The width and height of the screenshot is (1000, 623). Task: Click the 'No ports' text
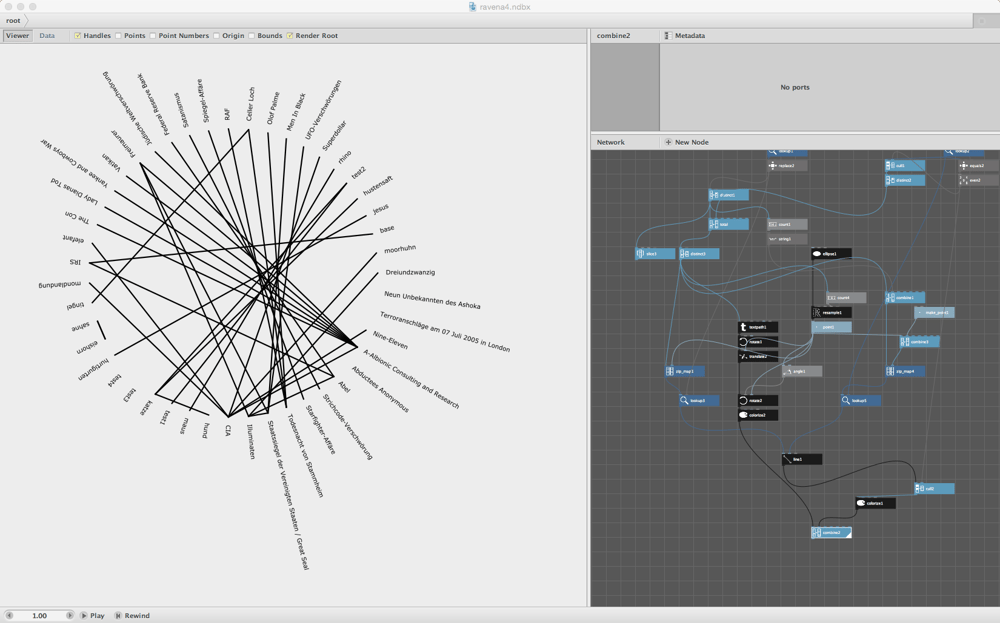click(x=795, y=87)
